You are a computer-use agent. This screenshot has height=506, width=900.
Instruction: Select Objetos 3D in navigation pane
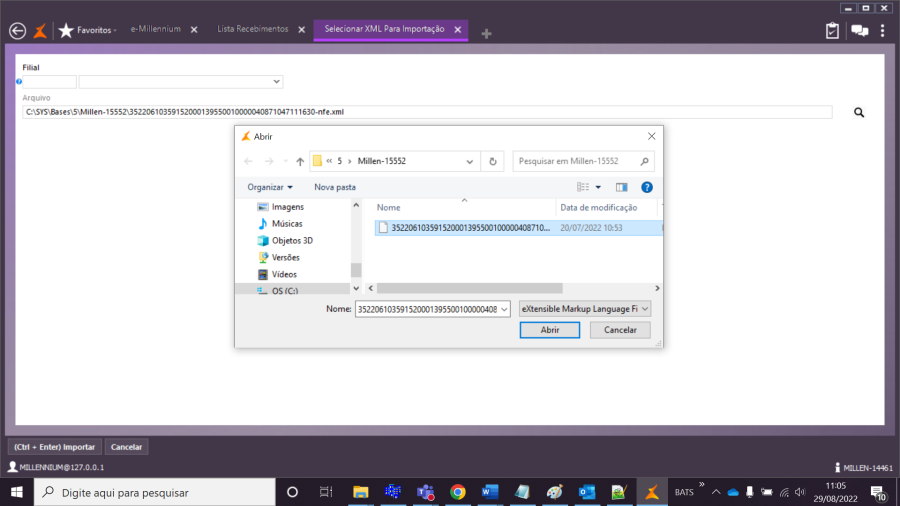292,240
